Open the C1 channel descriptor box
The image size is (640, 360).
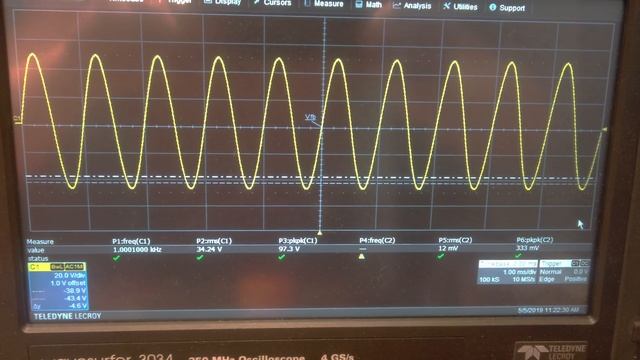point(57,286)
